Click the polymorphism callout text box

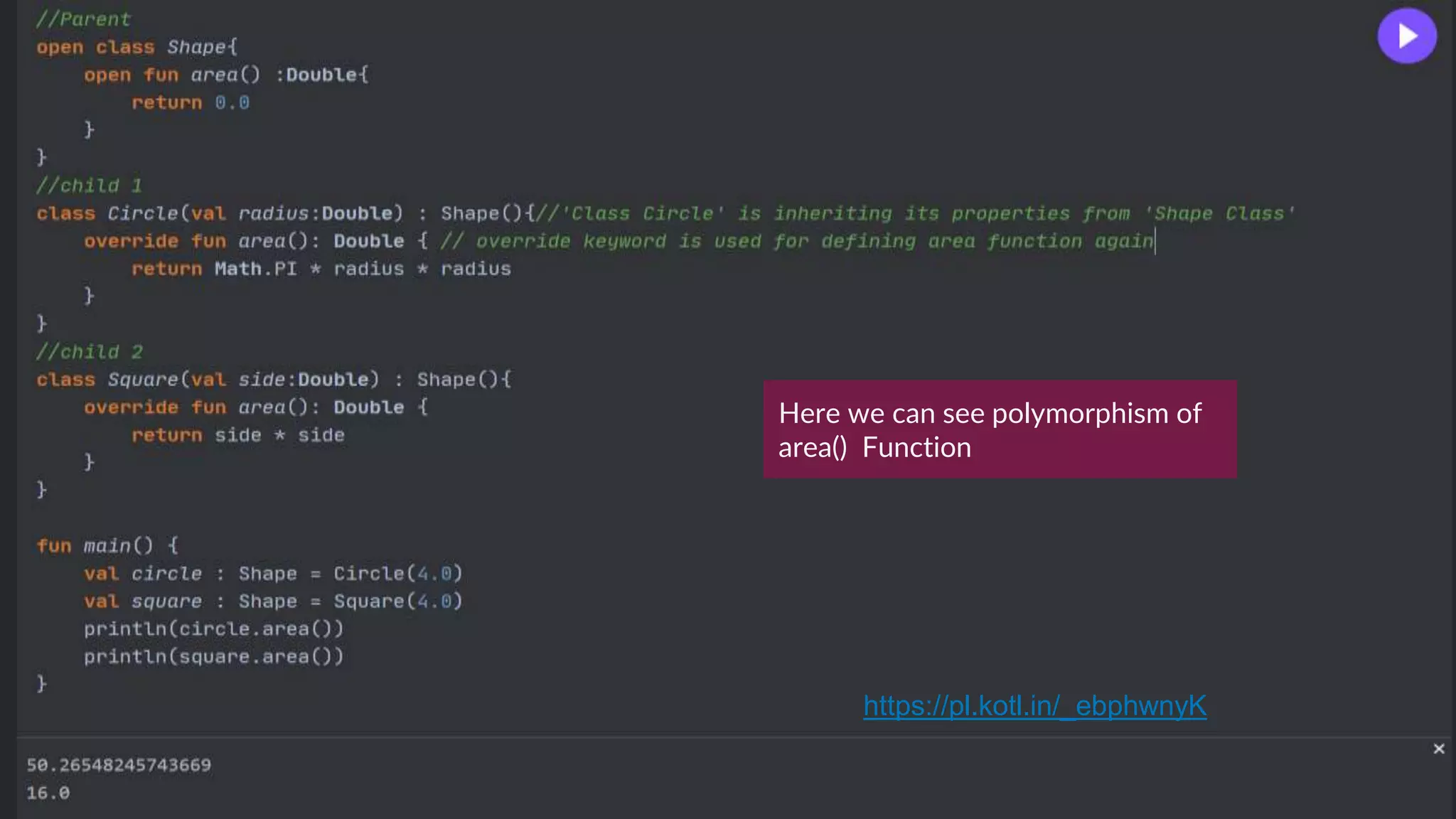999,429
